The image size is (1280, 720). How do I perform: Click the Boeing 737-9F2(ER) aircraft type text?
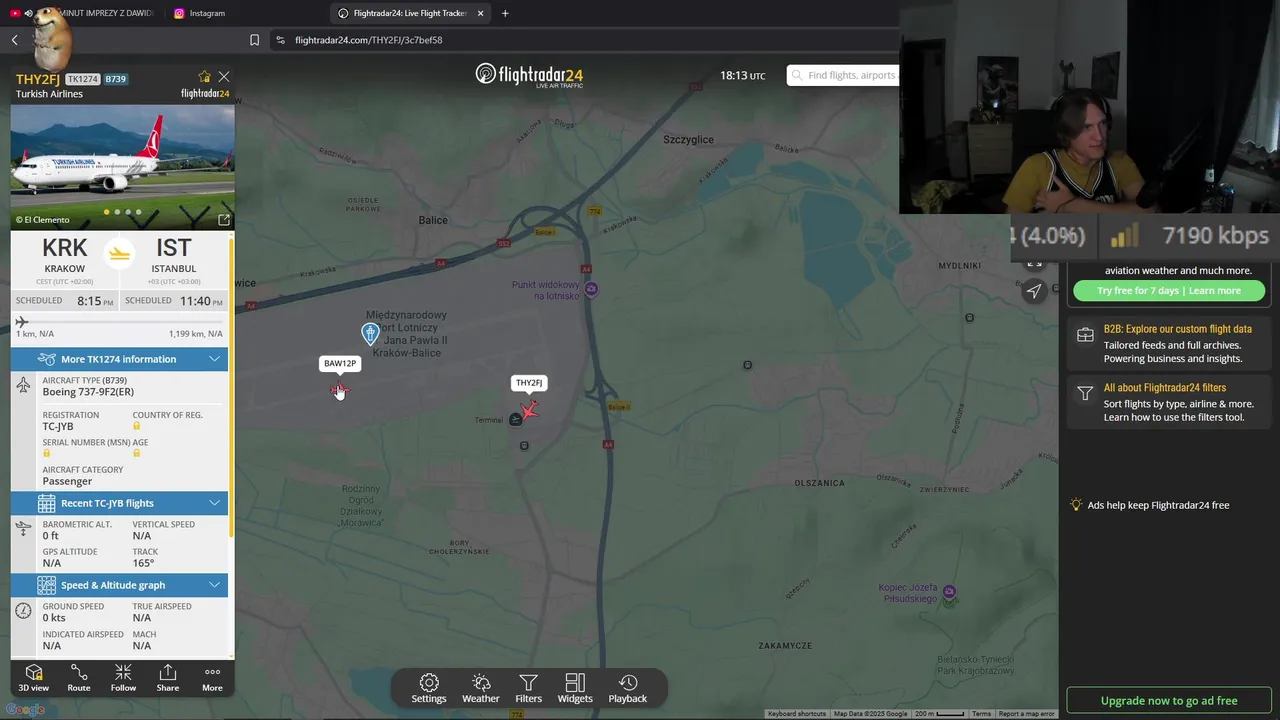(x=88, y=392)
